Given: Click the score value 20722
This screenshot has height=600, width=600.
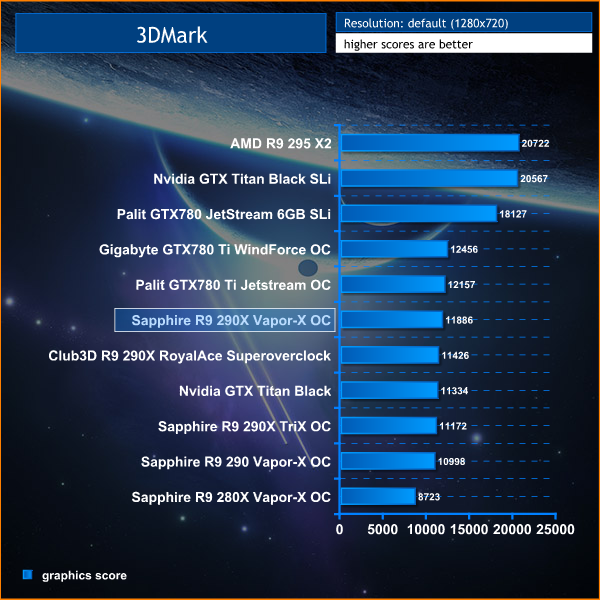Looking at the screenshot, I should pyautogui.click(x=535, y=143).
